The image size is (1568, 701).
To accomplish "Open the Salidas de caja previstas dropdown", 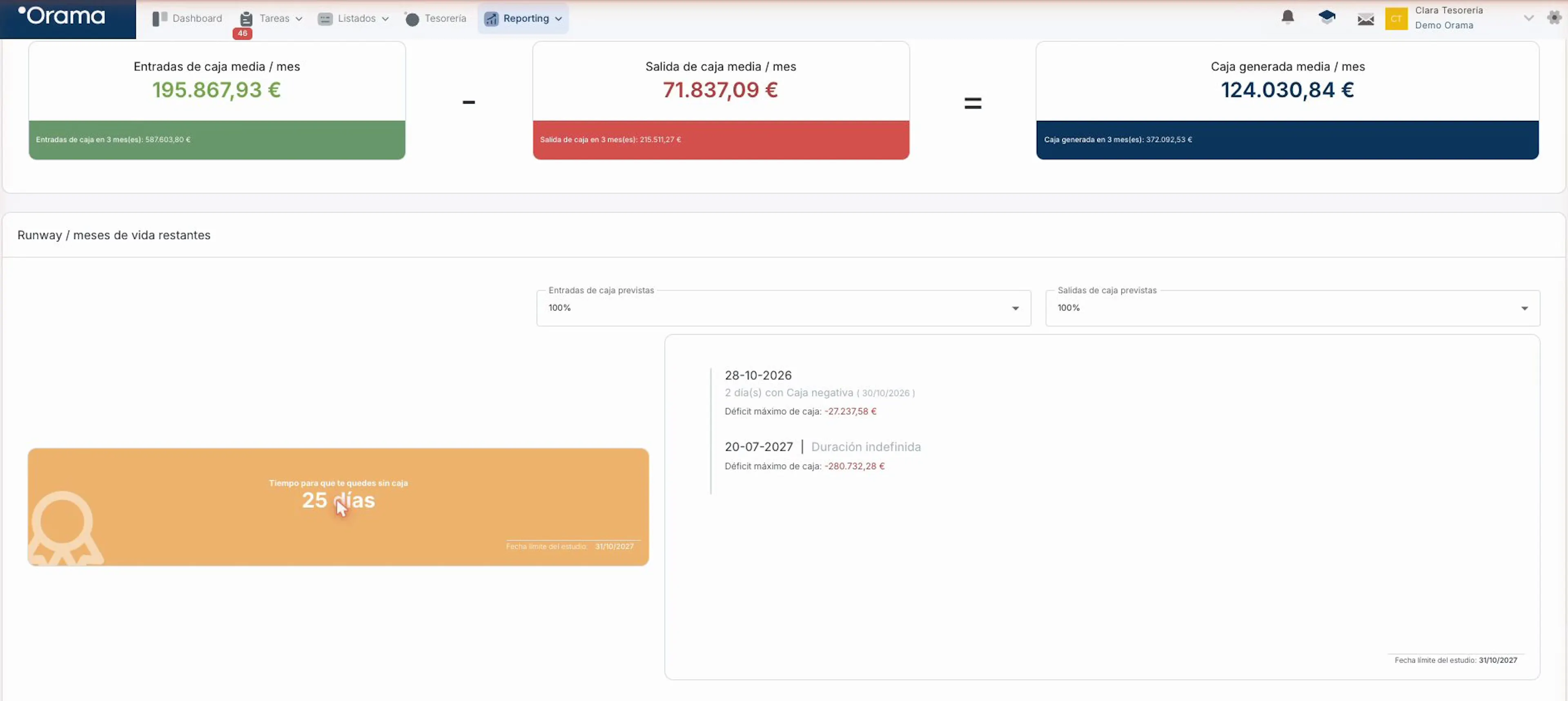I will (1292, 308).
